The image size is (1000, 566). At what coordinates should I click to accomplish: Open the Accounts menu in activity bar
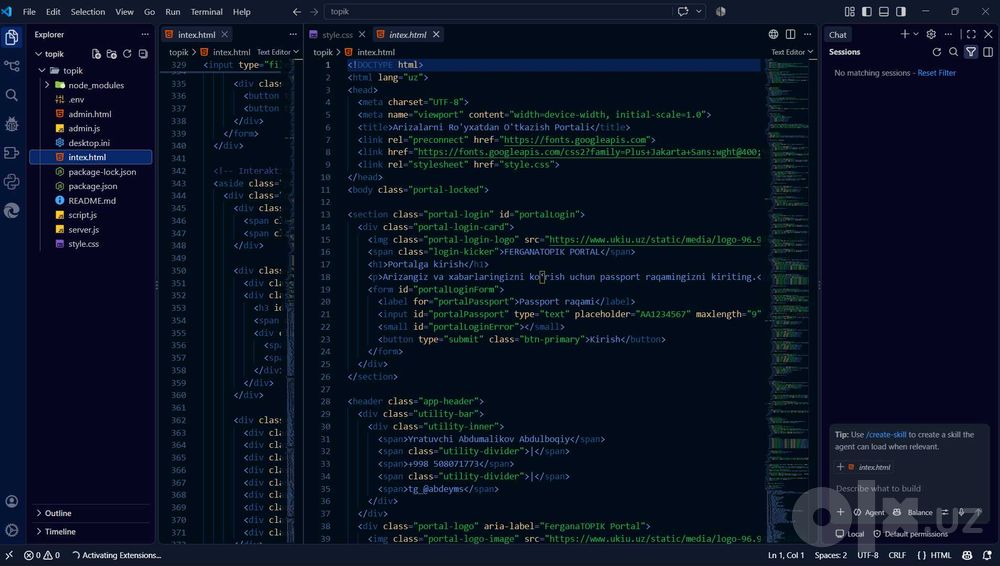[x=11, y=502]
